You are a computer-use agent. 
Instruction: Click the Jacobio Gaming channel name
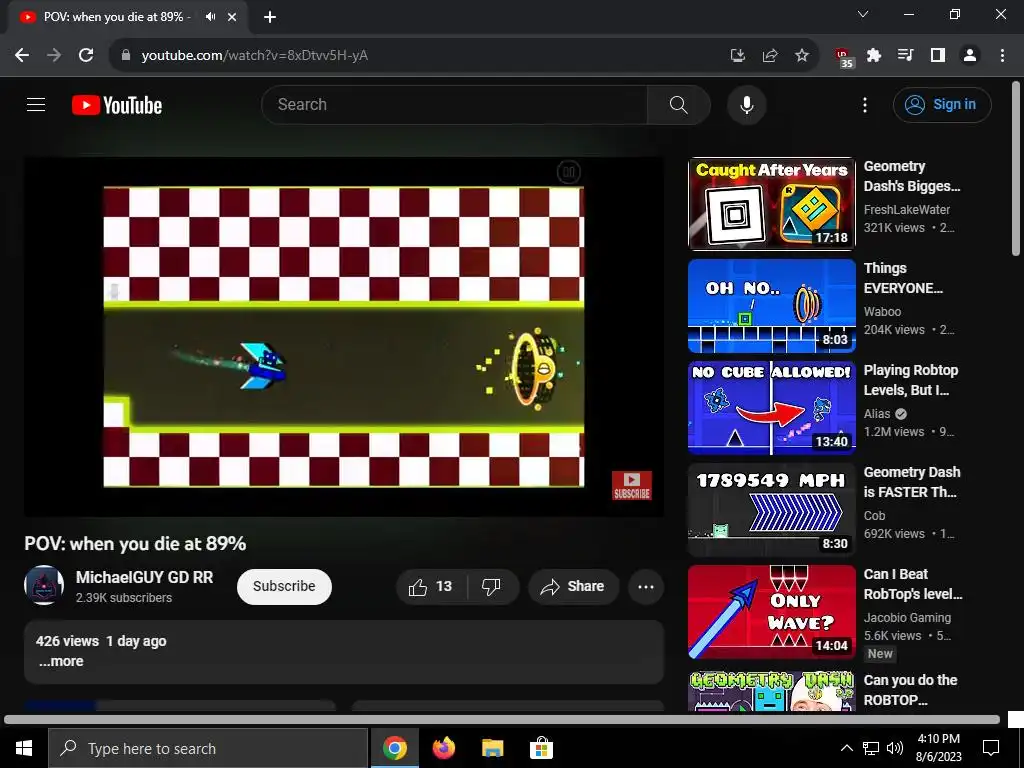(x=907, y=617)
